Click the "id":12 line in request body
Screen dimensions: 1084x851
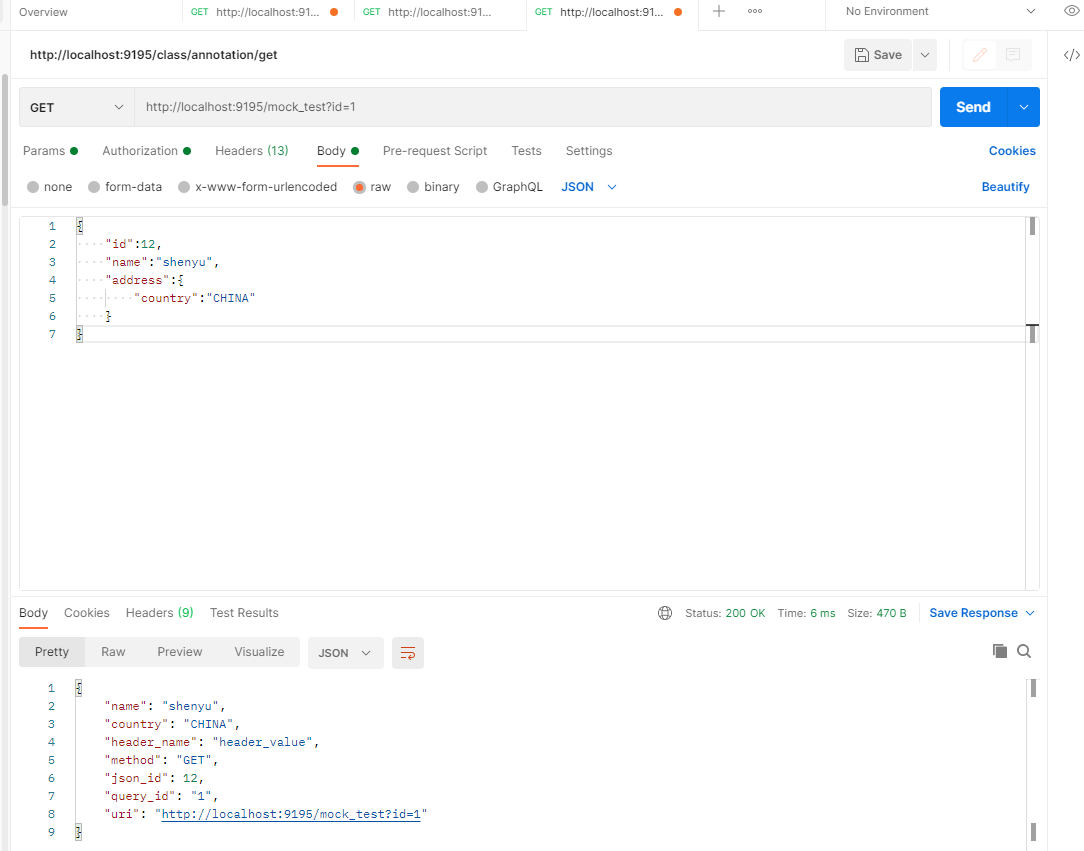coord(133,245)
